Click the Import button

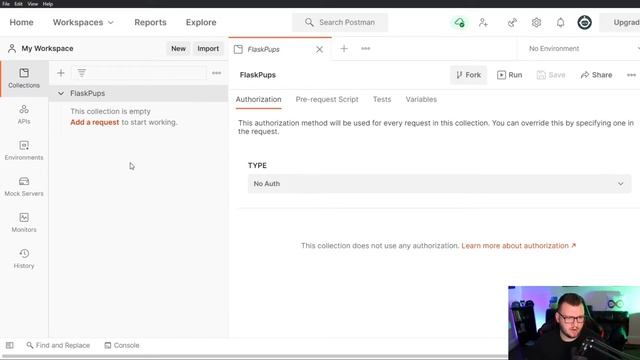click(x=208, y=49)
